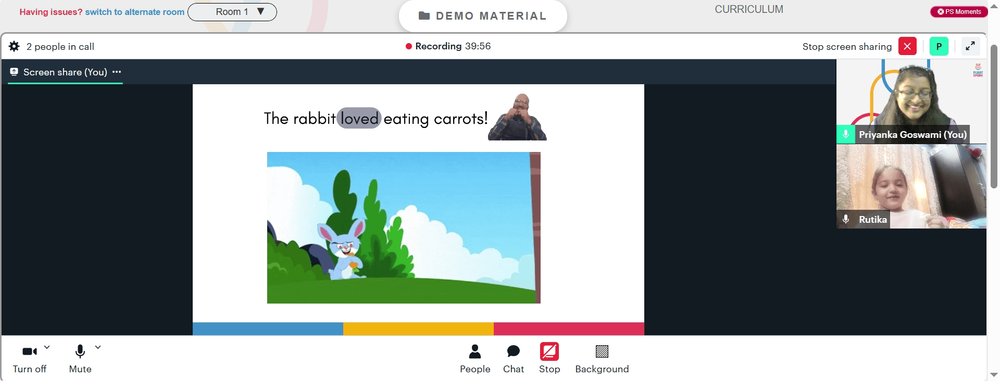Select the Screen share (You) tab
The height and width of the screenshot is (381, 1000).
point(65,72)
